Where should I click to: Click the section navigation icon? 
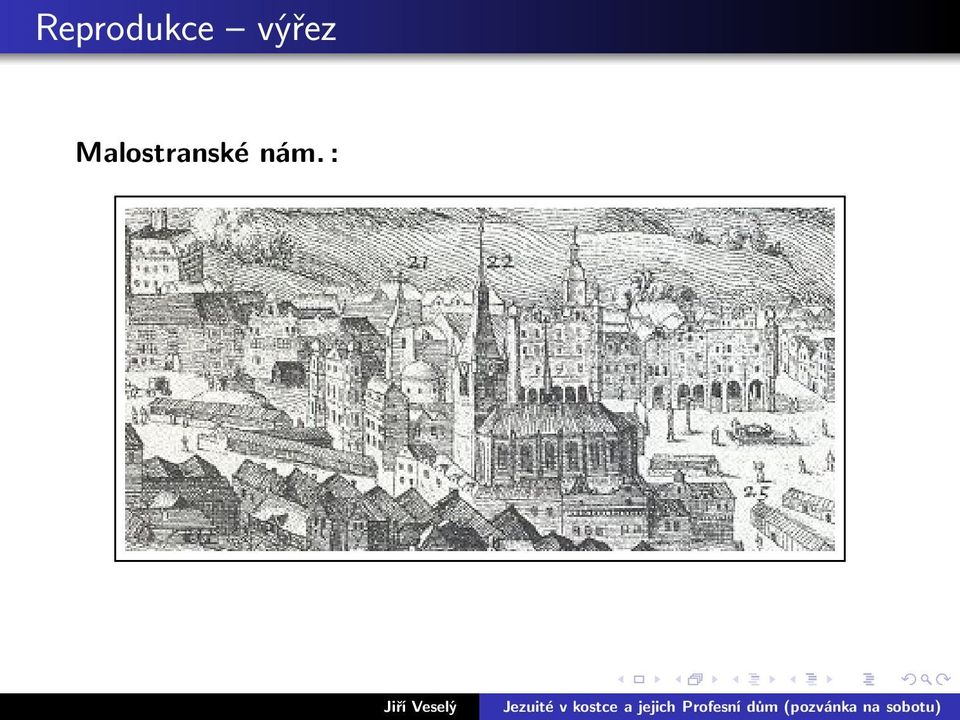click(811, 679)
